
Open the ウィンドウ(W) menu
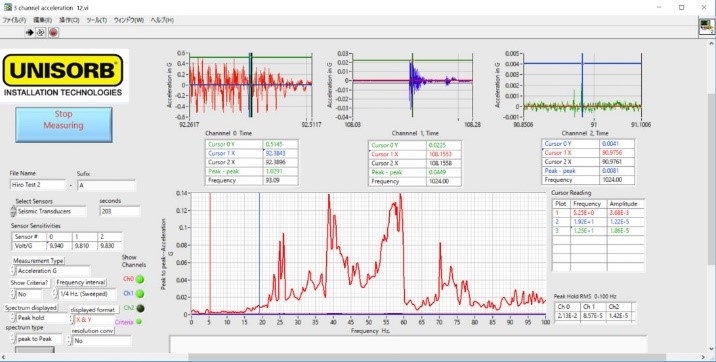128,20
